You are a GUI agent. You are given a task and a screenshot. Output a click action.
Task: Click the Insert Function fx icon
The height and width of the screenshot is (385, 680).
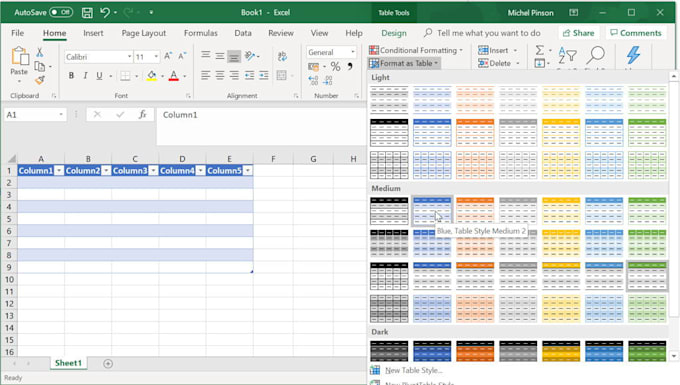tap(142, 114)
